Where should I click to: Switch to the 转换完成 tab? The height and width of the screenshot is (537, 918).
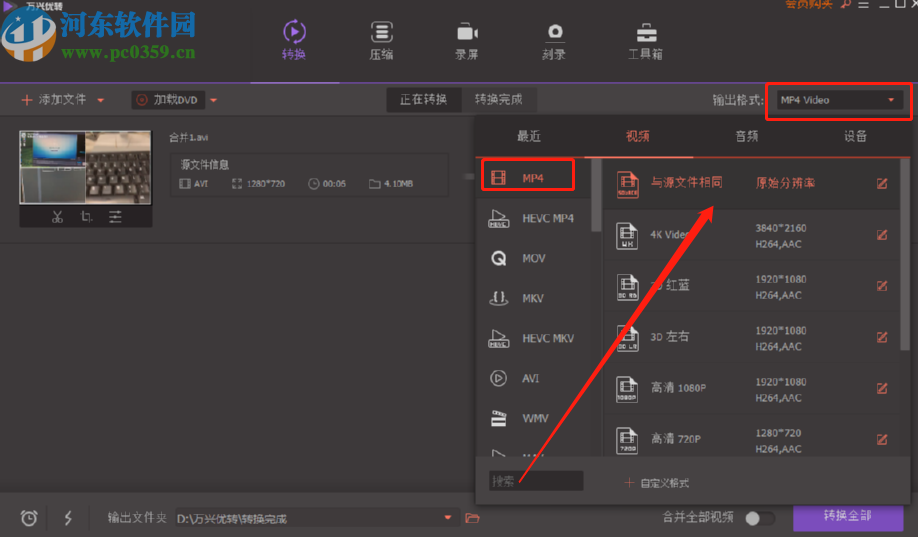[x=498, y=100]
